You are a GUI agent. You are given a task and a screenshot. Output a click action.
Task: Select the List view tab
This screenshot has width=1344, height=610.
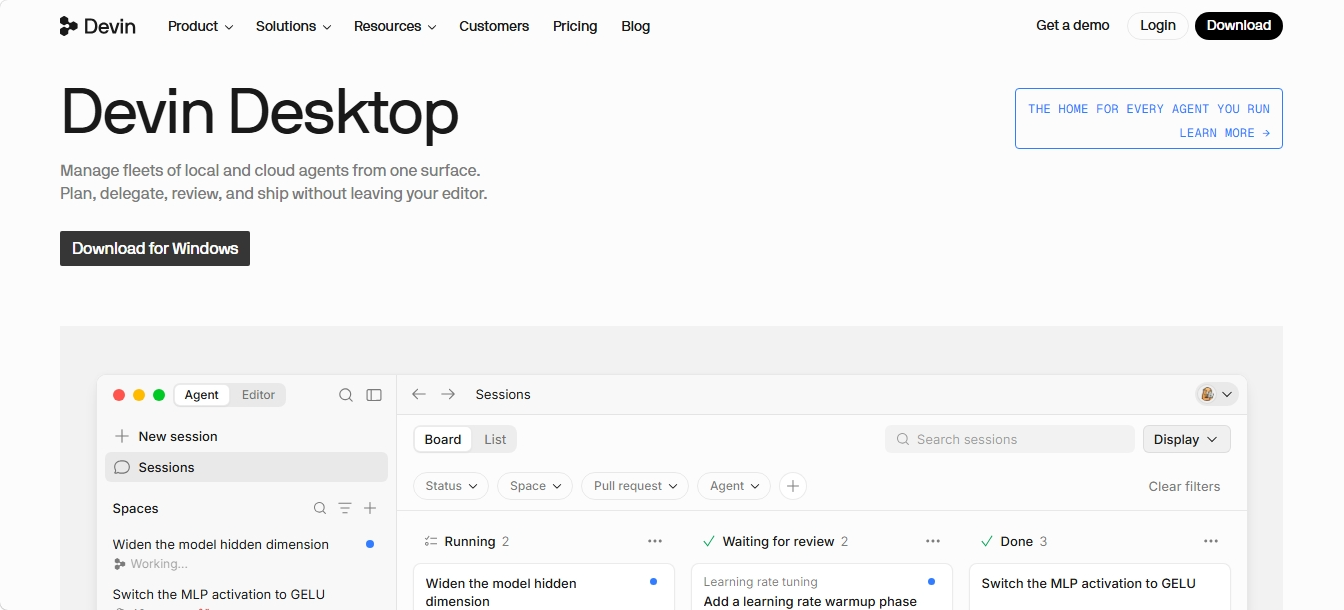495,439
